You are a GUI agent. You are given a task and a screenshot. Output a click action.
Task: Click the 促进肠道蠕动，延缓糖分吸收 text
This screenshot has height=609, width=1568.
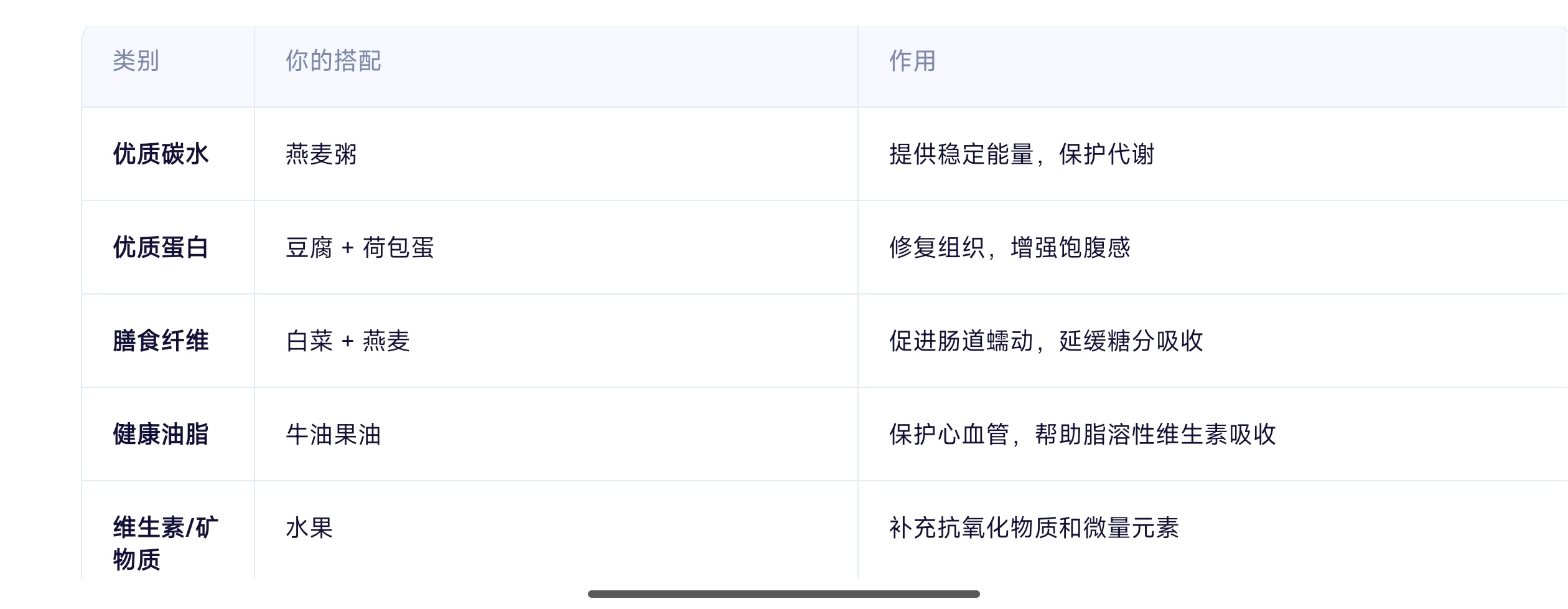[1046, 341]
